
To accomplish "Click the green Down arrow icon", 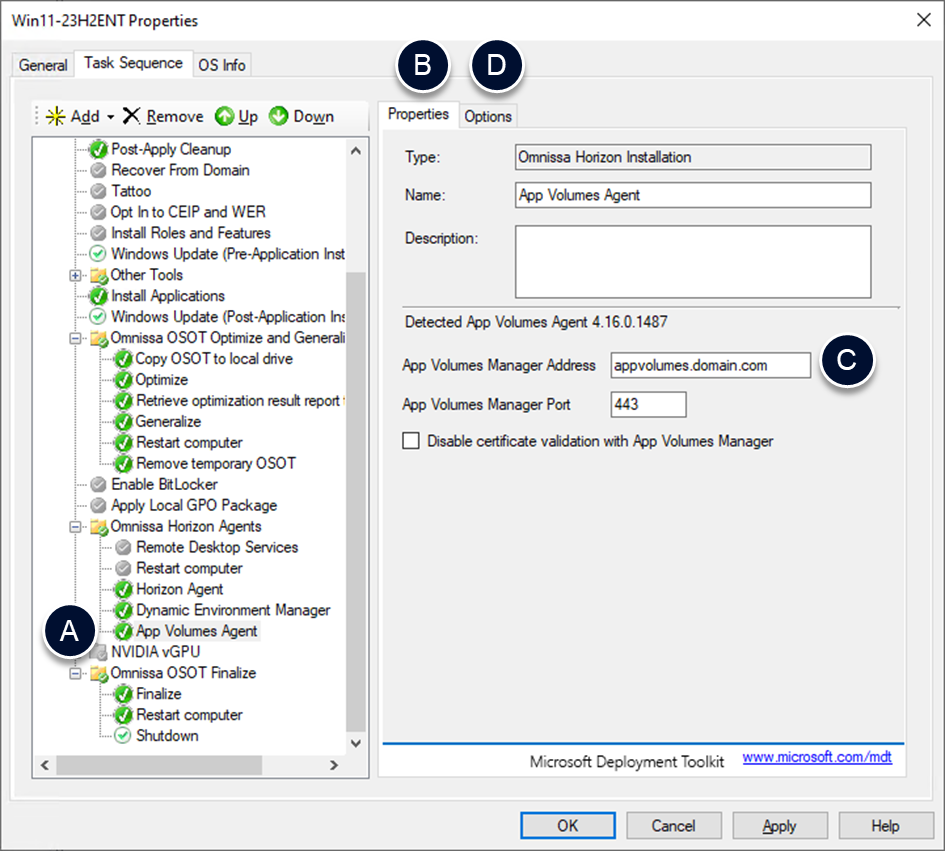I will pos(279,117).
